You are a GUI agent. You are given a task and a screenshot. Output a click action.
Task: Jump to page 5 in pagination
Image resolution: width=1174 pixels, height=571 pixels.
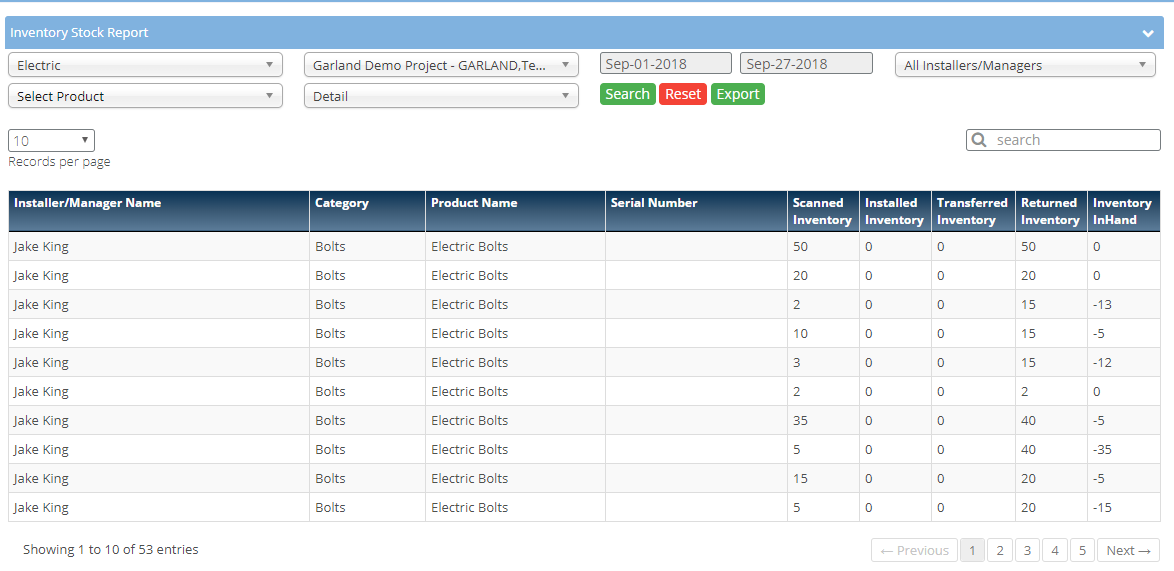[1082, 550]
